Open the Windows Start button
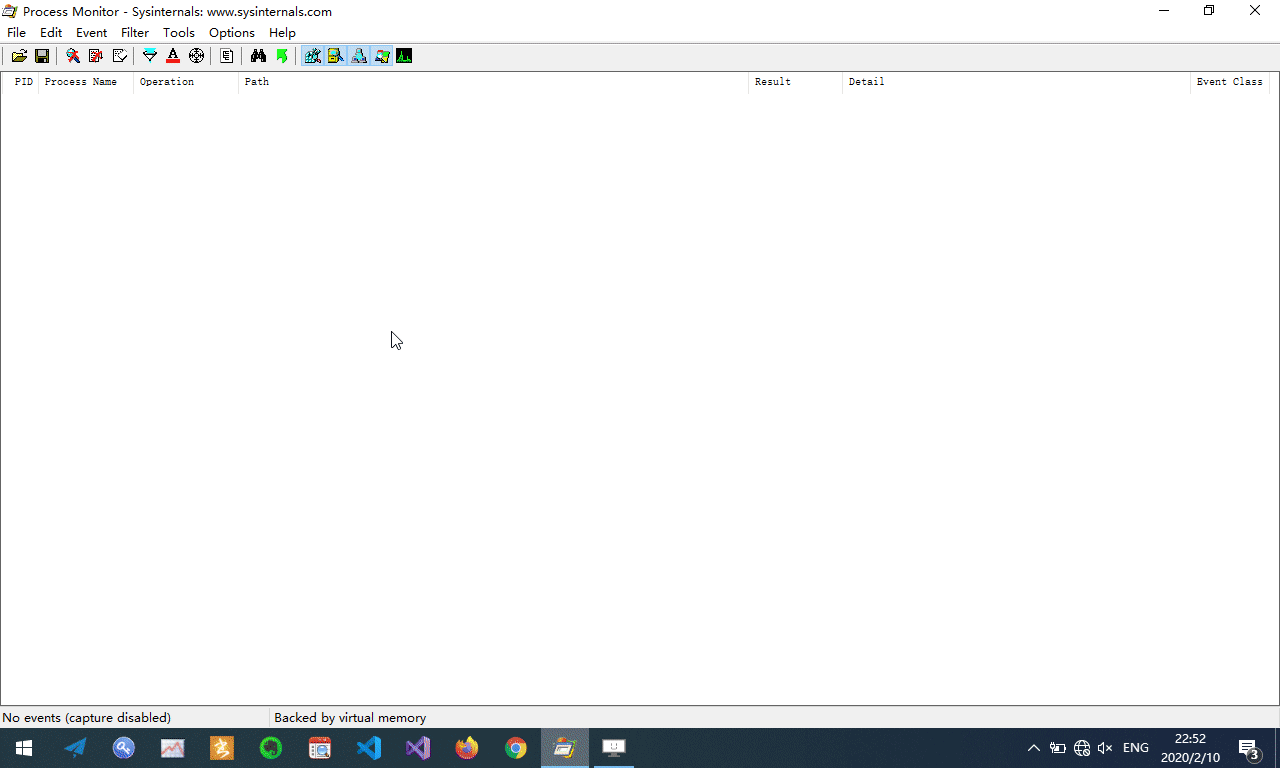This screenshot has height=768, width=1280. [22, 747]
